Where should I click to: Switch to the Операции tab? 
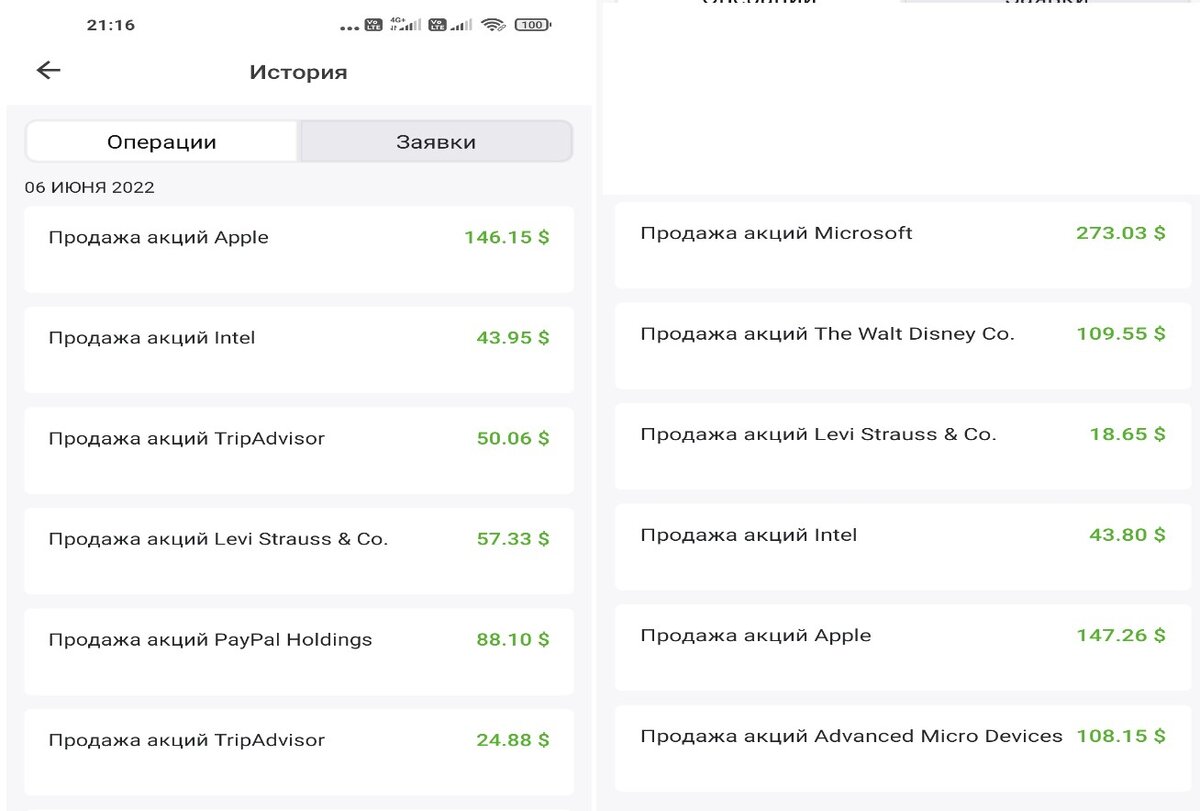tap(162, 142)
